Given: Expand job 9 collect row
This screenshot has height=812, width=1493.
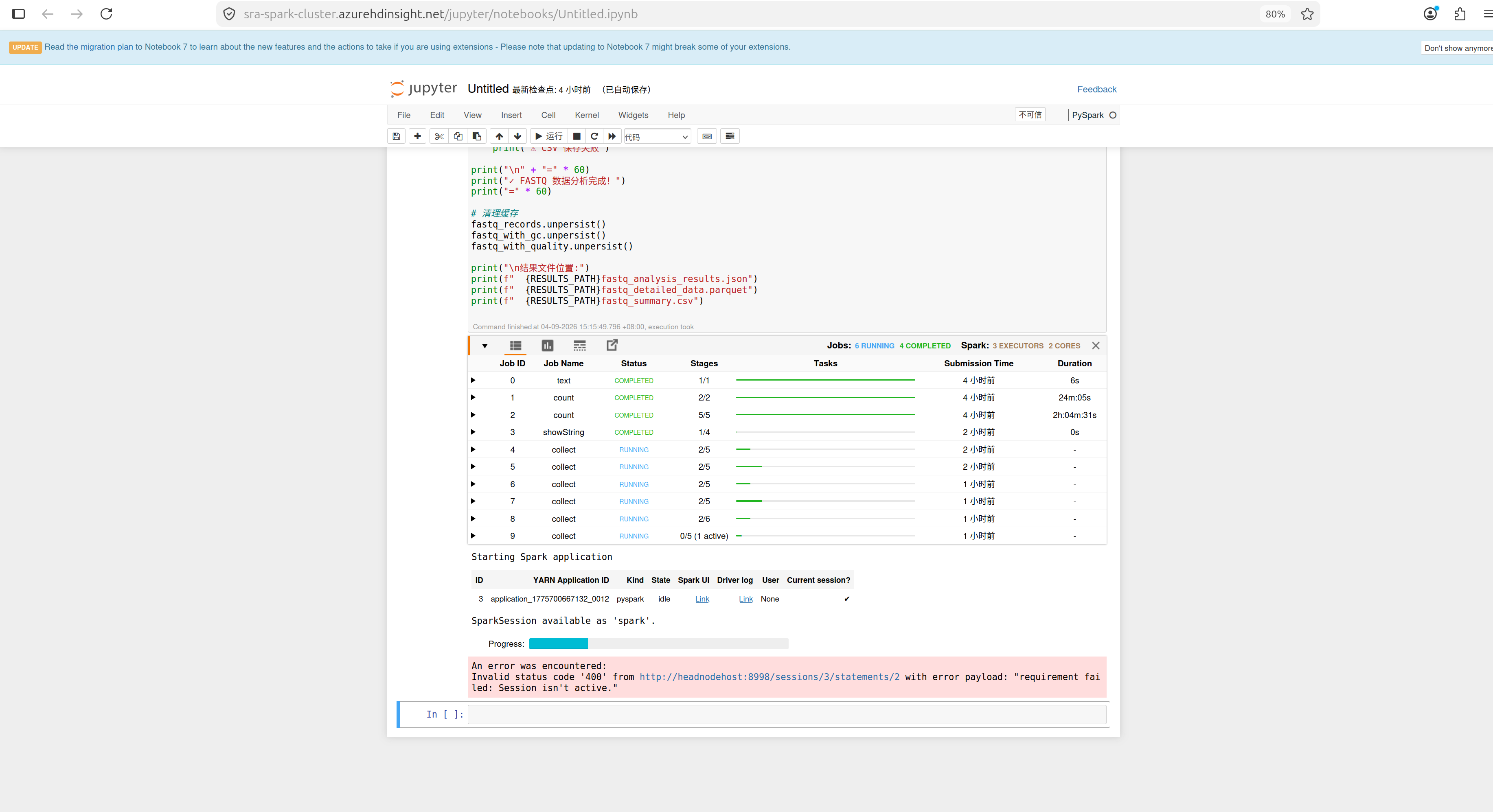Looking at the screenshot, I should click(473, 536).
